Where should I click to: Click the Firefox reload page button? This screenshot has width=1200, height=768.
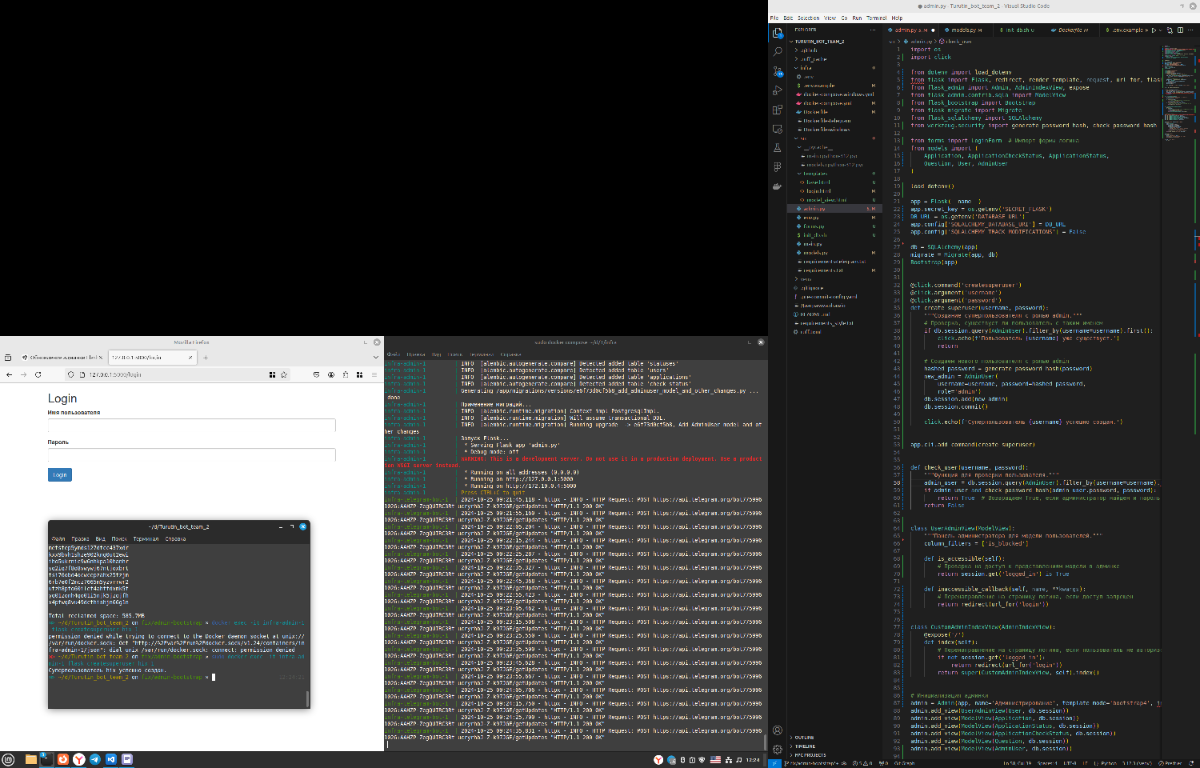point(38,374)
